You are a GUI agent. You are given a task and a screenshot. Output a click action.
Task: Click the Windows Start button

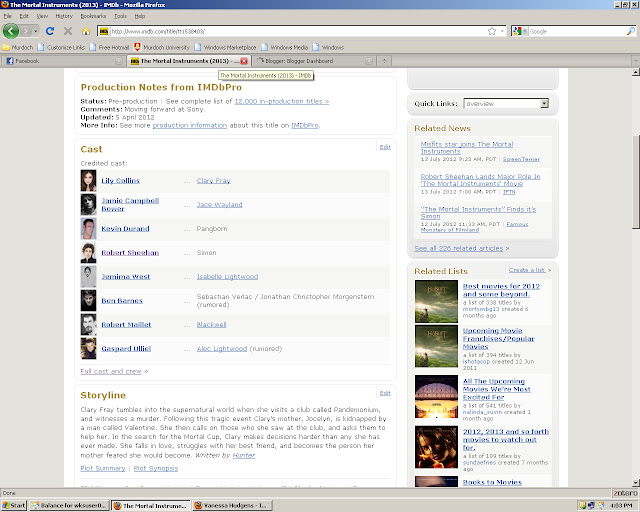14,505
